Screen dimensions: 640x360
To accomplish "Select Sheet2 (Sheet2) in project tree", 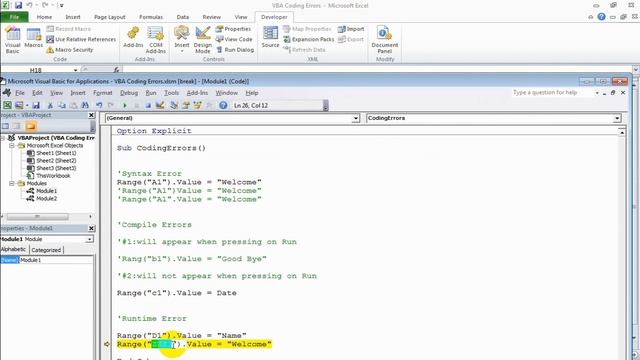I will [56, 161].
